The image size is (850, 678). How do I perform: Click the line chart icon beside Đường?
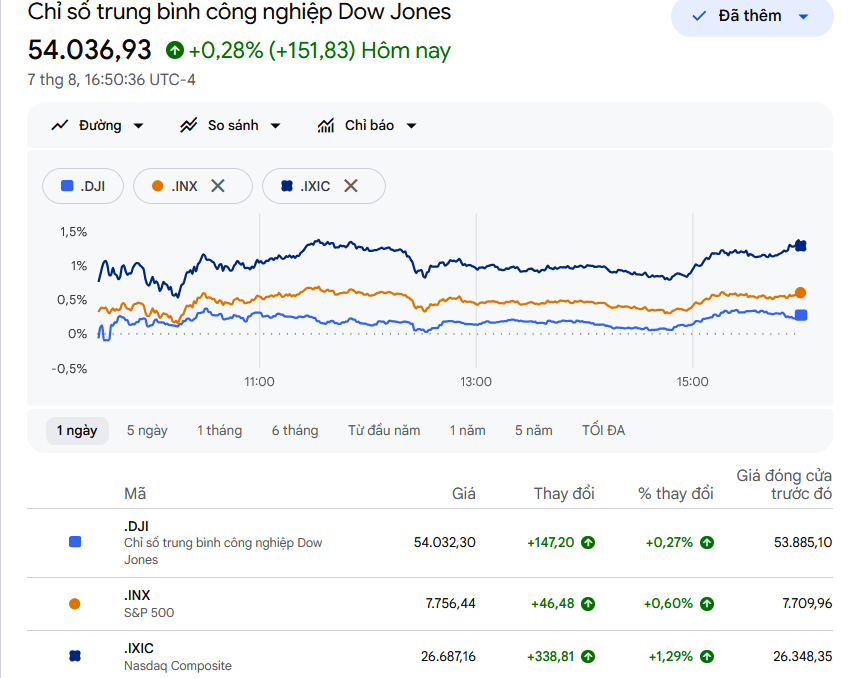(x=59, y=126)
